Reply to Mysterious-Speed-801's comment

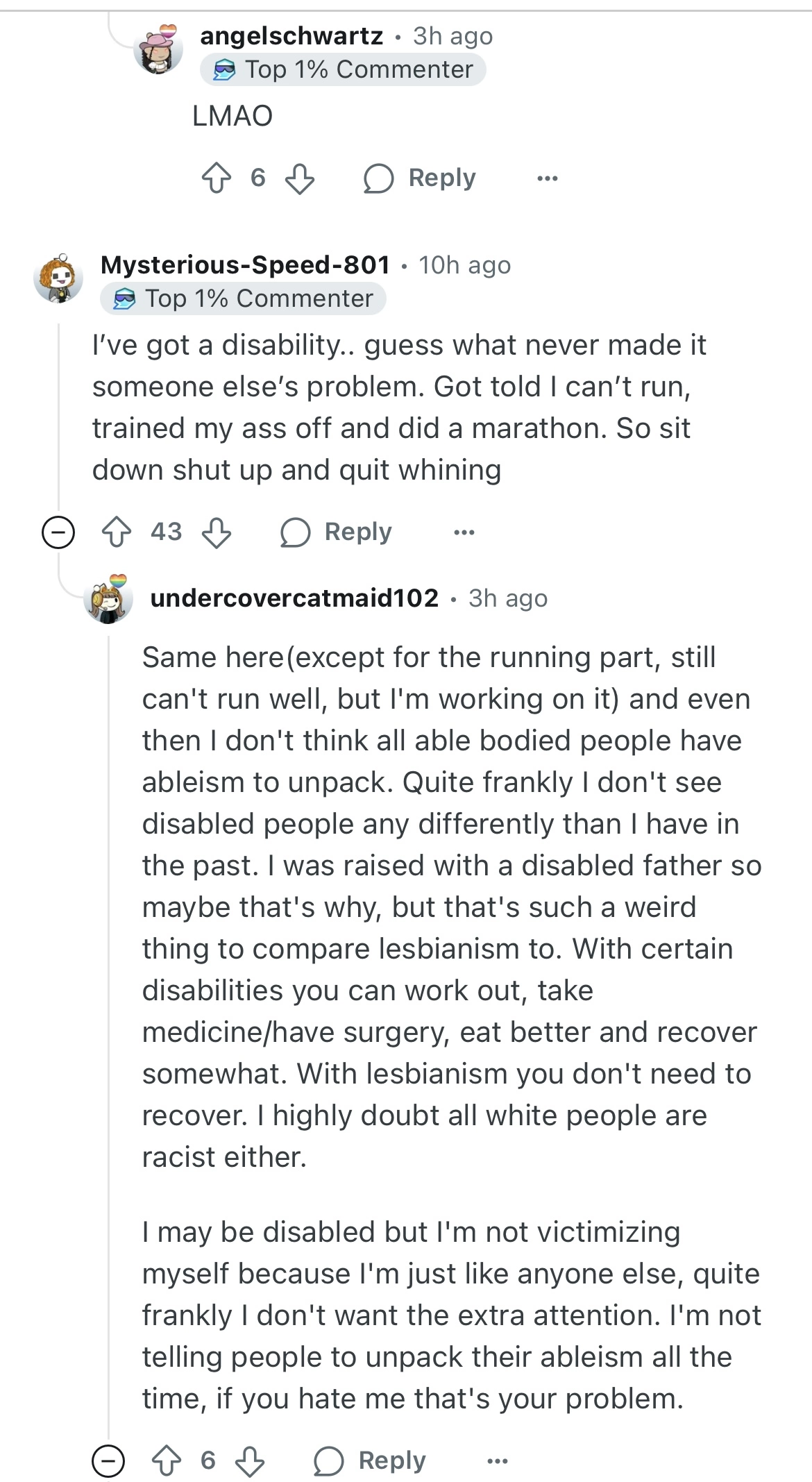[337, 532]
